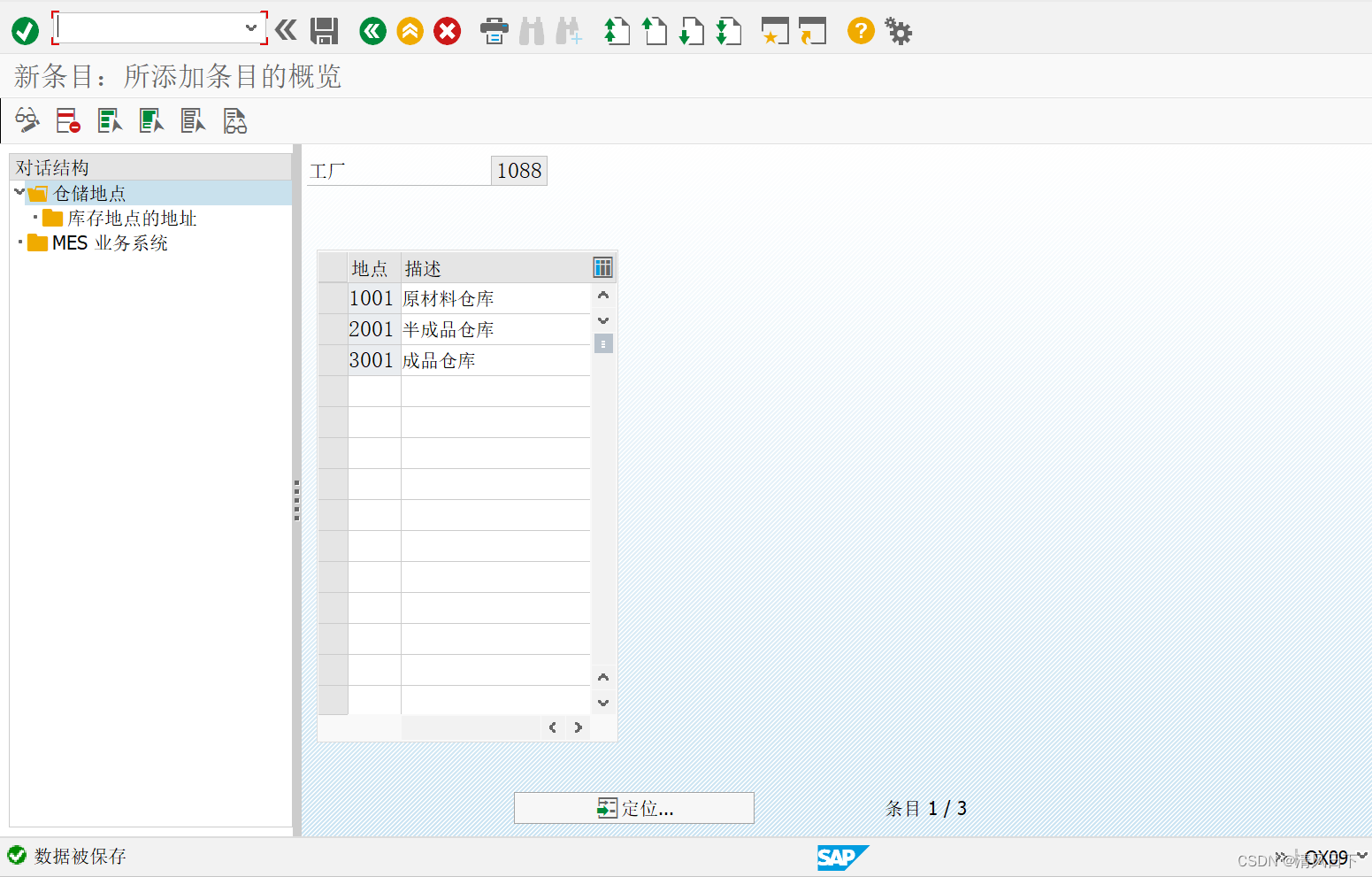Click the 数据被保存 status message
1372x877 pixels.
pyautogui.click(x=80, y=856)
